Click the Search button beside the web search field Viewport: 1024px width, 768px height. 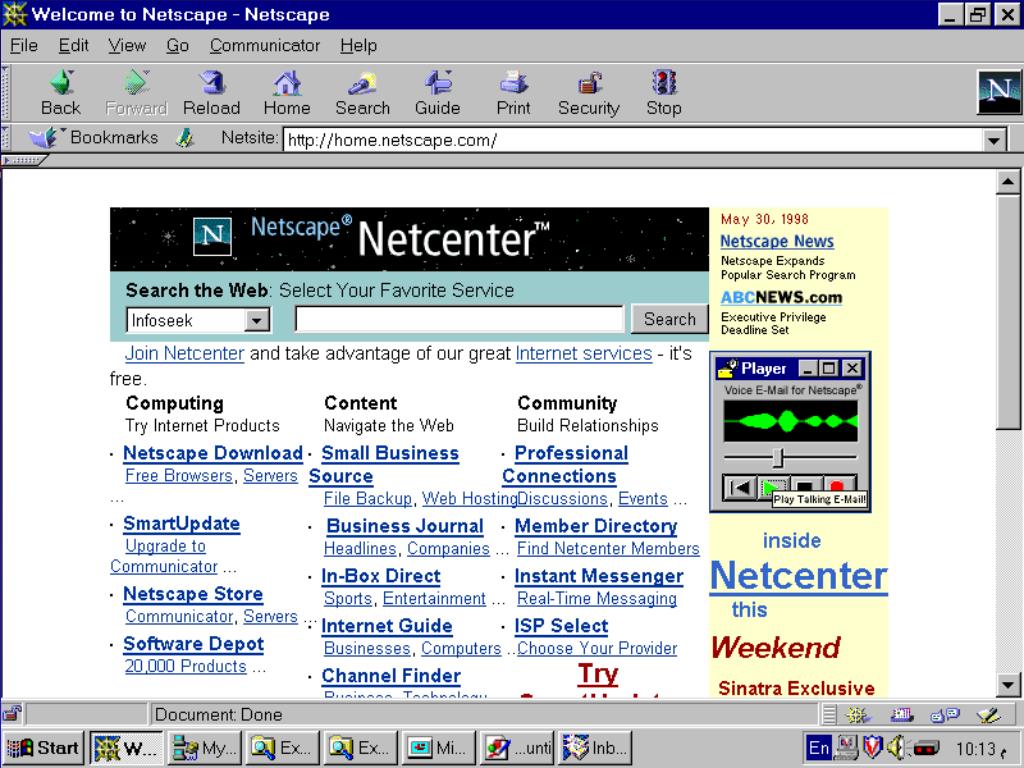click(x=669, y=319)
